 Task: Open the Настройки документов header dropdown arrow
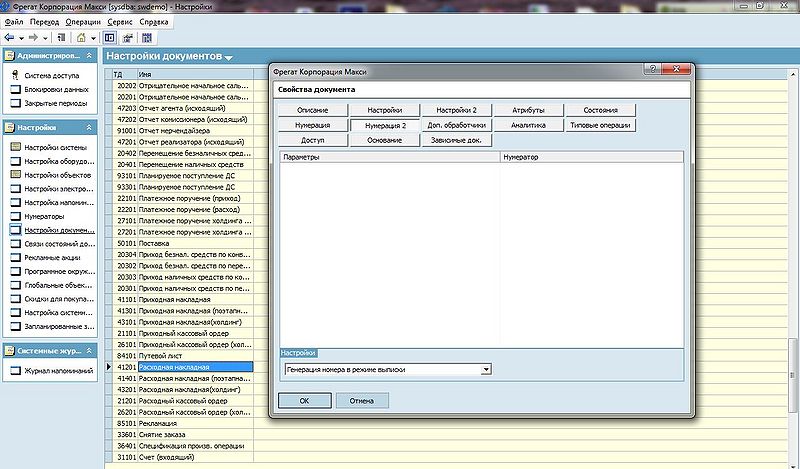[229, 58]
